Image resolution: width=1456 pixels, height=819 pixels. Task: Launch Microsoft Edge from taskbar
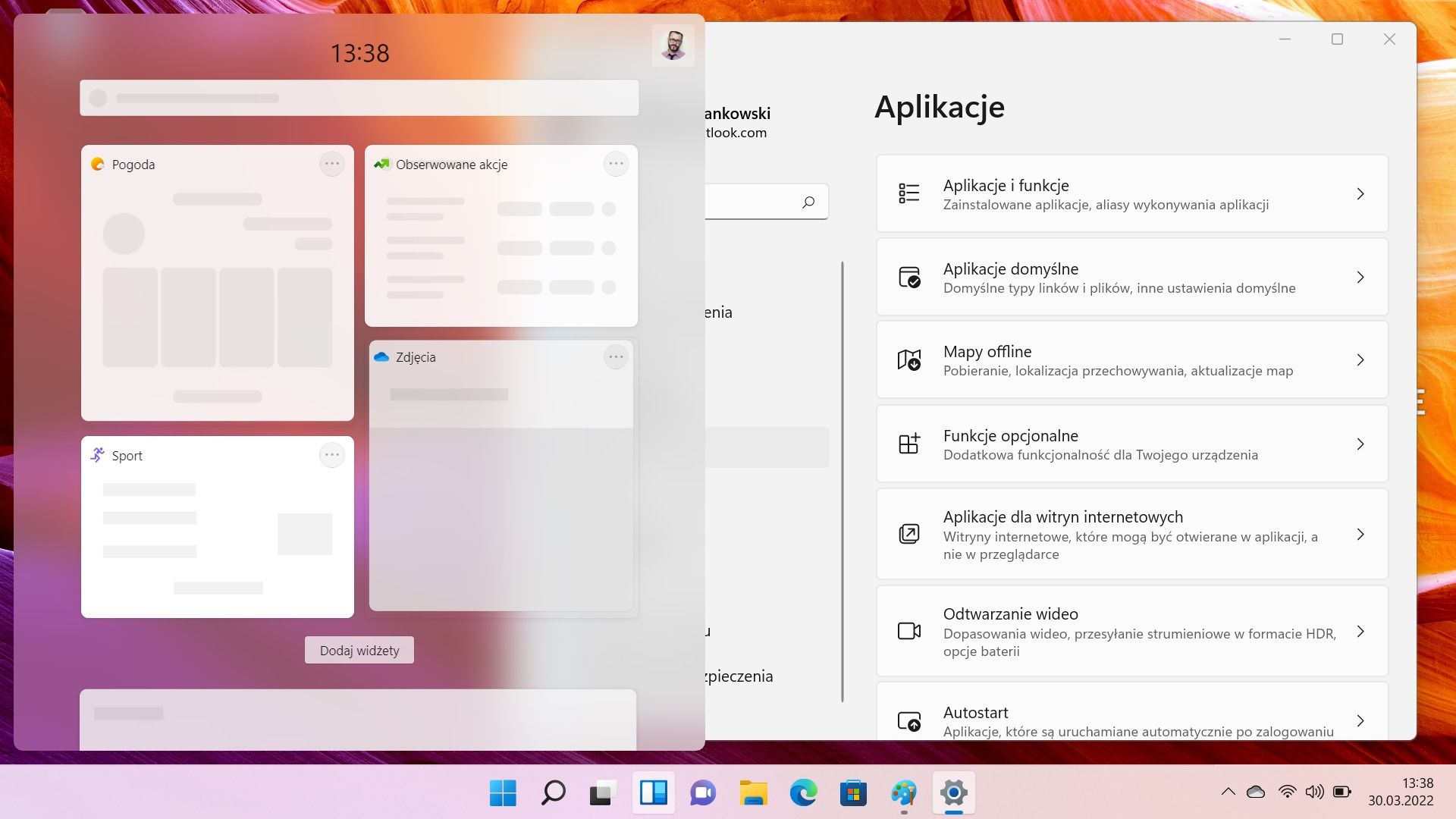click(803, 792)
